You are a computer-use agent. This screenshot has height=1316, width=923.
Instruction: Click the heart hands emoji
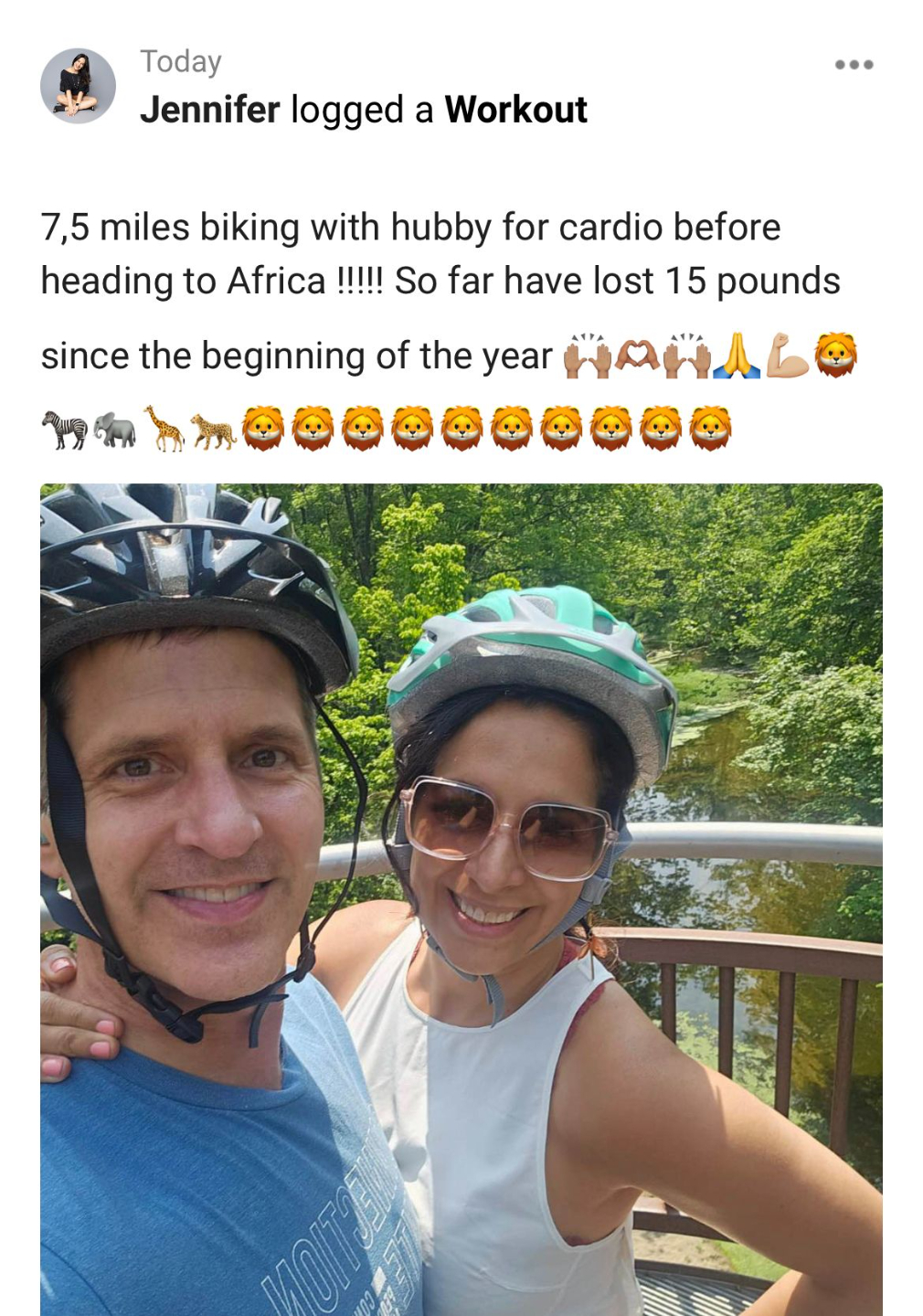click(x=636, y=356)
